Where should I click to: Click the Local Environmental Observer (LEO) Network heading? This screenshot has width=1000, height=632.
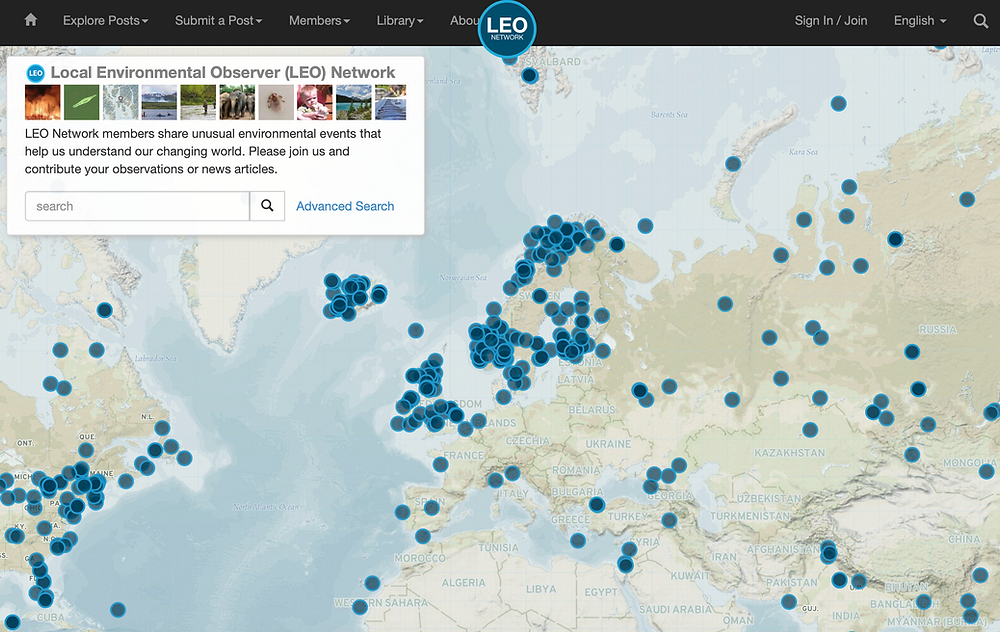tap(223, 73)
